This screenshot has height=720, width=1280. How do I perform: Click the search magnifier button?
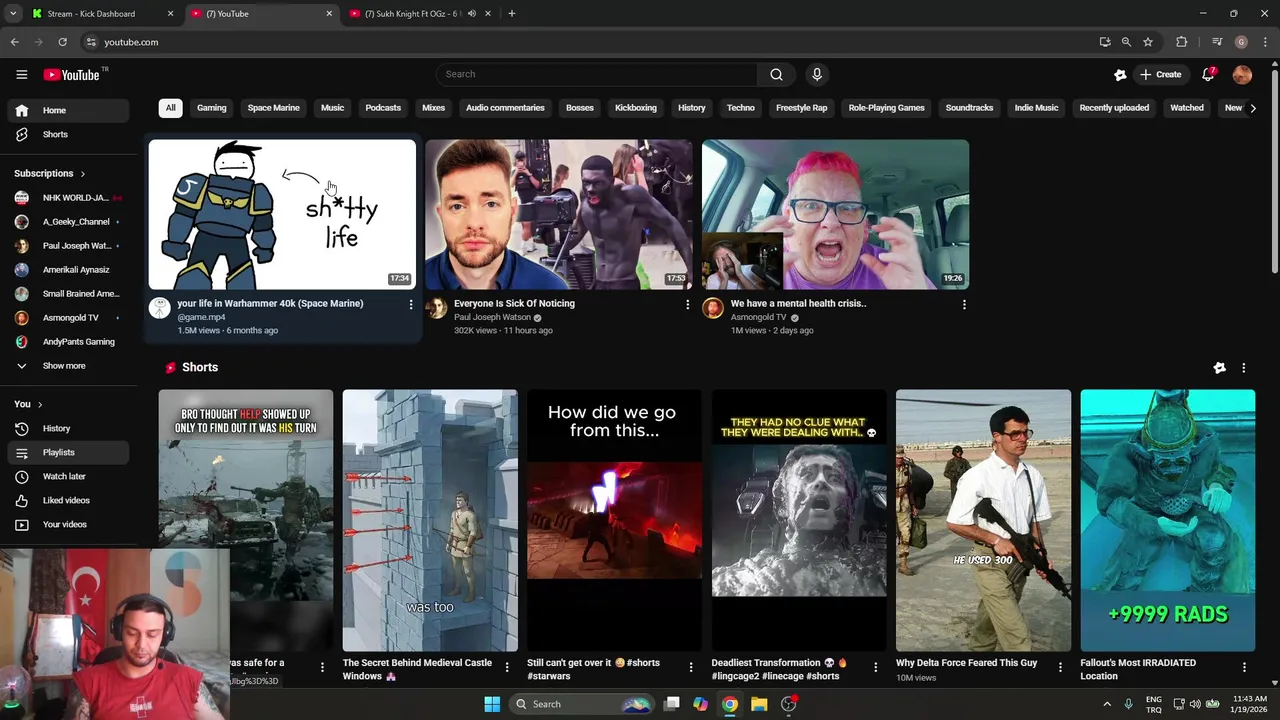(x=776, y=74)
